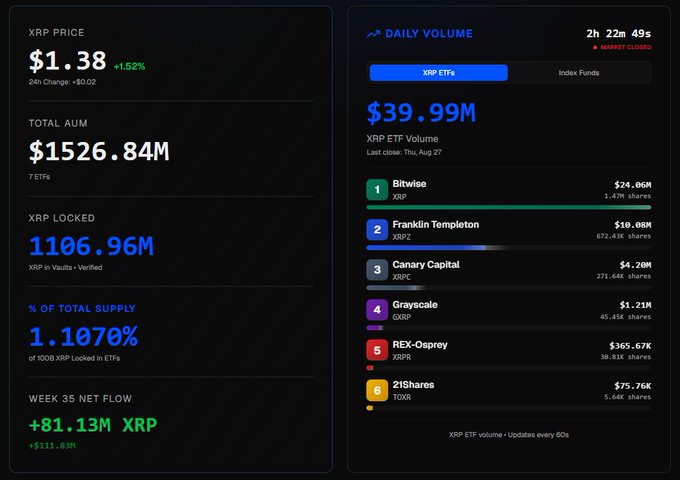Screen dimensions: 680x480
Task: Select the Canary Capital fund name
Action: (x=426, y=264)
